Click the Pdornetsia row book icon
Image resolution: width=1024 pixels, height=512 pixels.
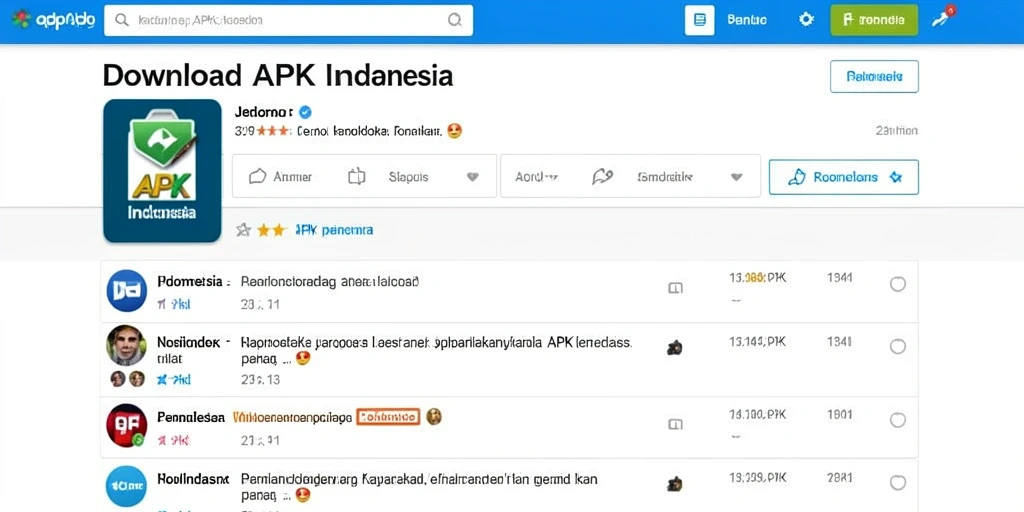[x=675, y=288]
